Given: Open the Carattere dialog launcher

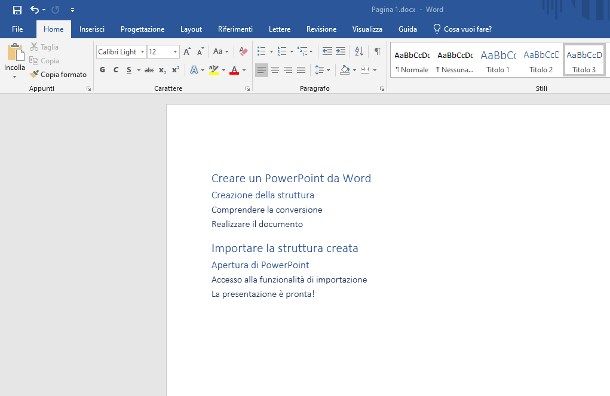Looking at the screenshot, I should [x=248, y=89].
